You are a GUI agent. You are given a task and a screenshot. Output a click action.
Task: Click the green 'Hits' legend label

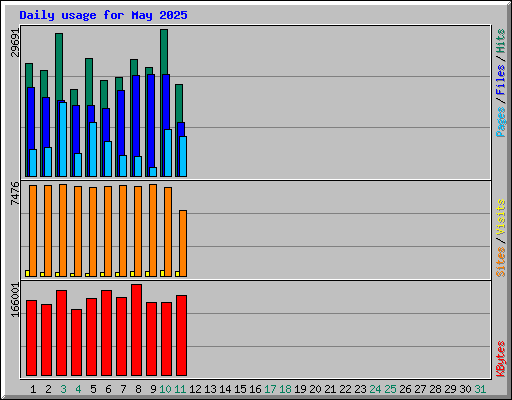(501, 41)
